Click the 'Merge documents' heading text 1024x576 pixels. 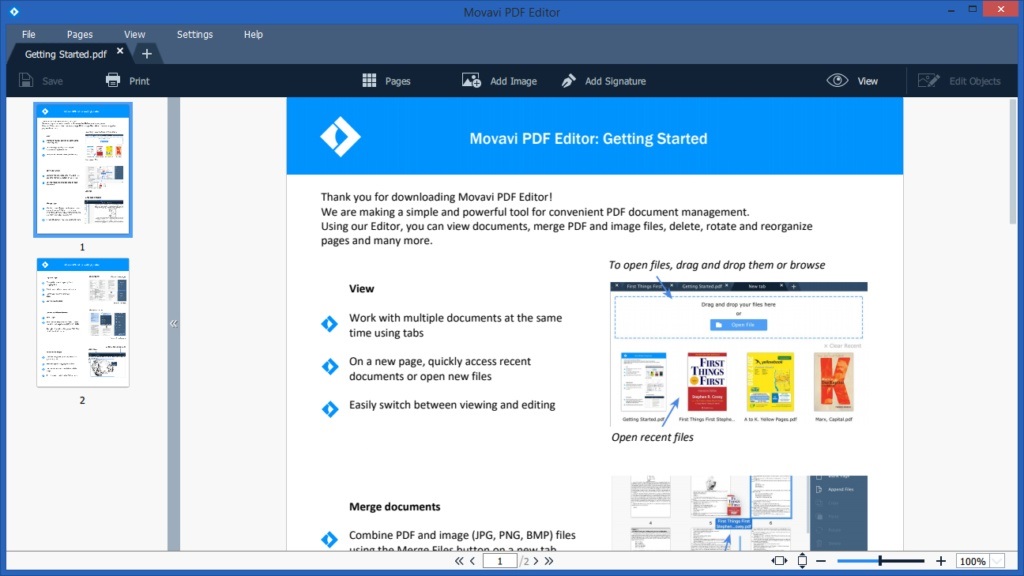pos(394,507)
